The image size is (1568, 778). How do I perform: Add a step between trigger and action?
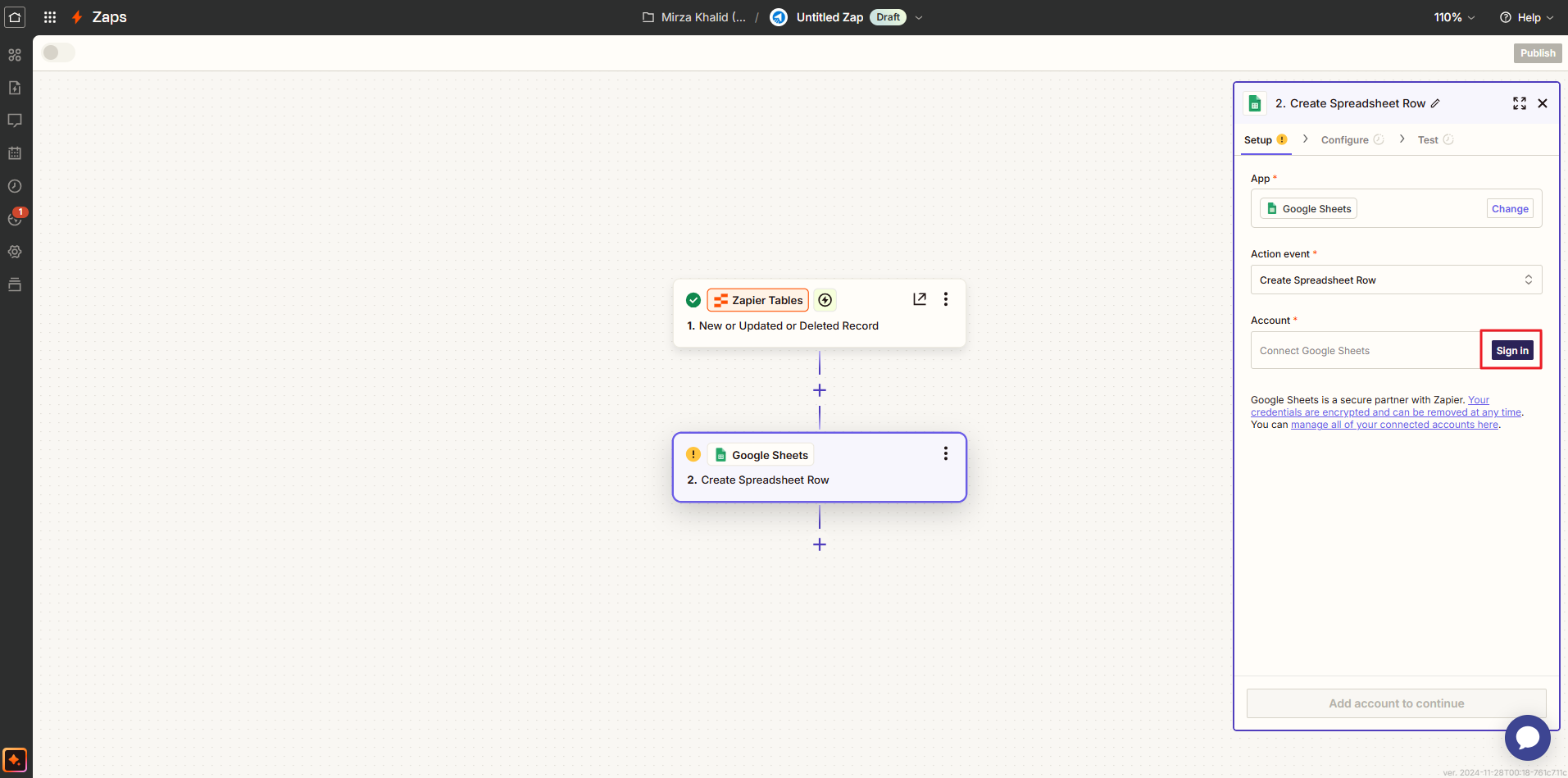point(820,390)
